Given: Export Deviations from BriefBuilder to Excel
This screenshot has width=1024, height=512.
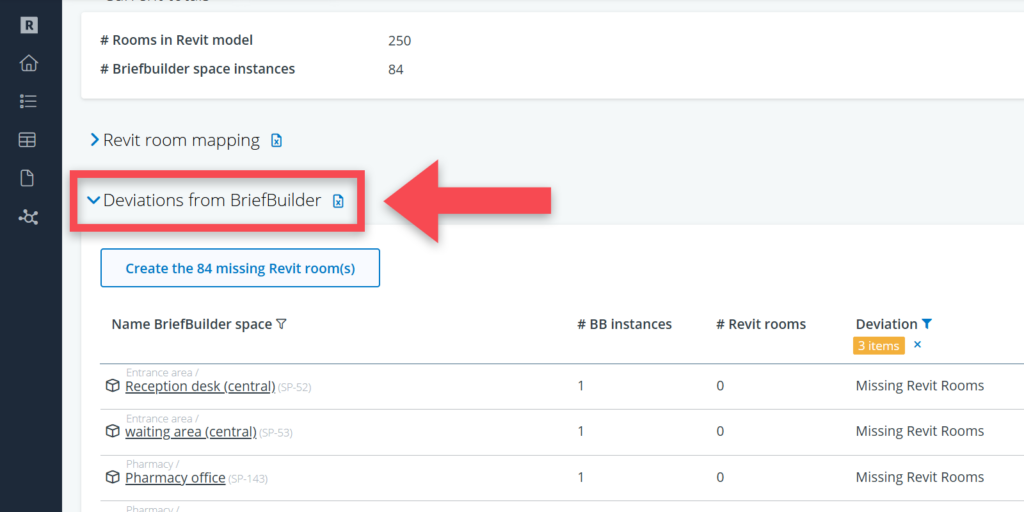Looking at the screenshot, I should [338, 201].
